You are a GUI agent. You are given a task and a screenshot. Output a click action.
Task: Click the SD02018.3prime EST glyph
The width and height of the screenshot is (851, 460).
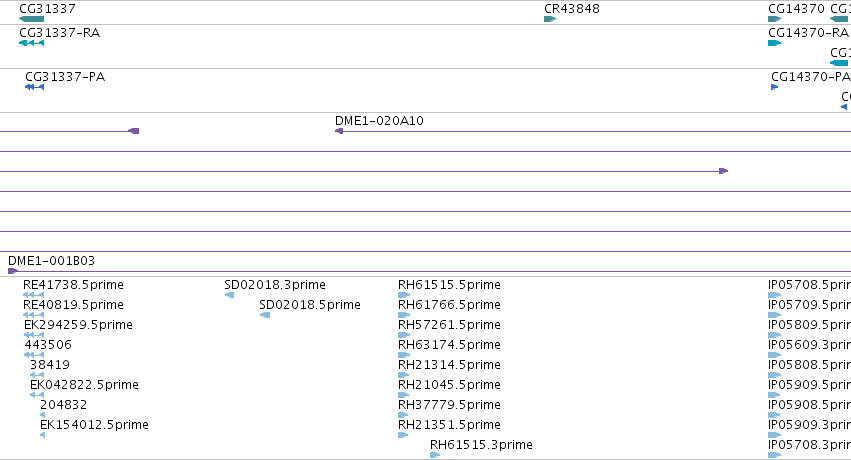pyautogui.click(x=230, y=295)
